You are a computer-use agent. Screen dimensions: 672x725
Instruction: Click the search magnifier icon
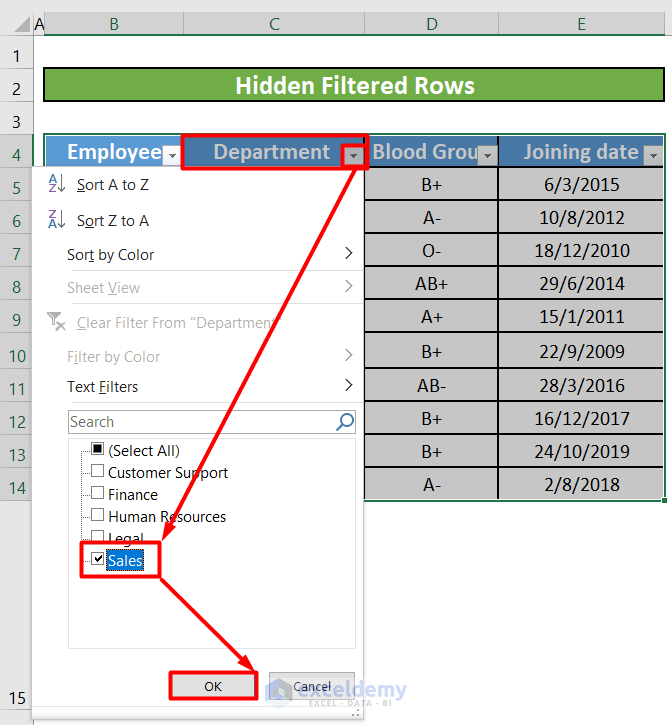click(345, 422)
